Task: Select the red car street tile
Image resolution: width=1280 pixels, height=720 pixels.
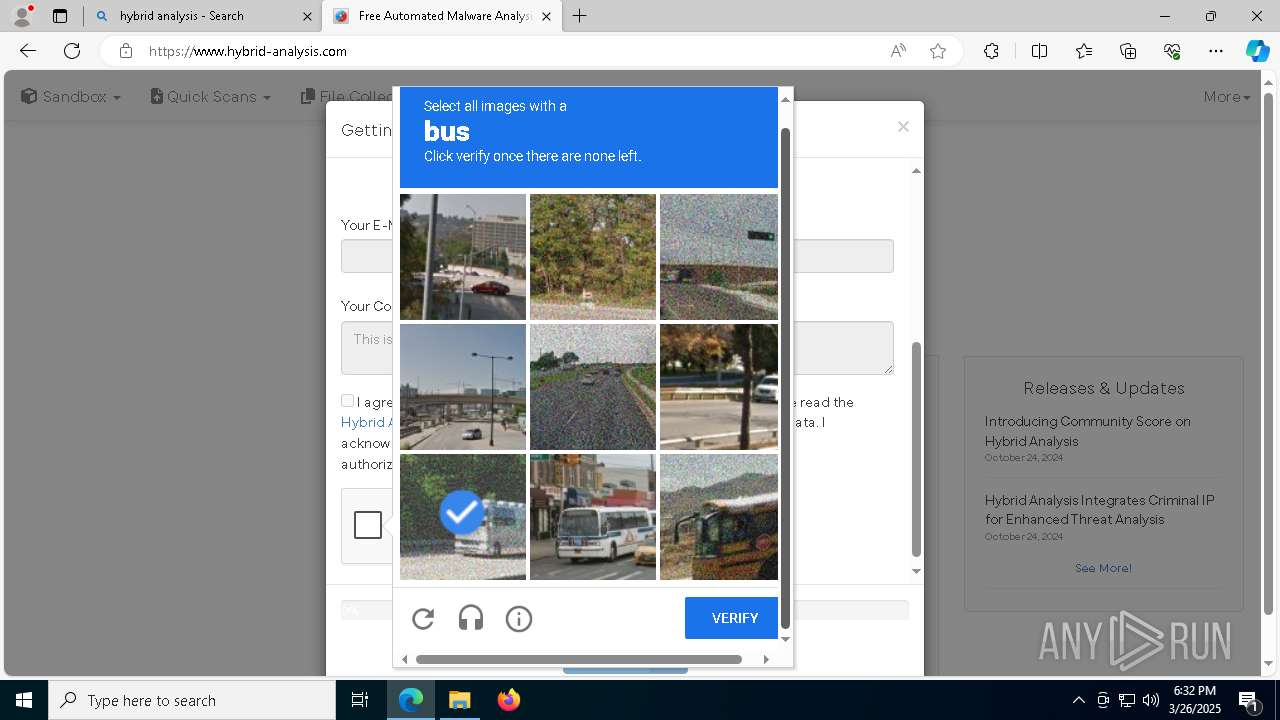Action: (463, 257)
